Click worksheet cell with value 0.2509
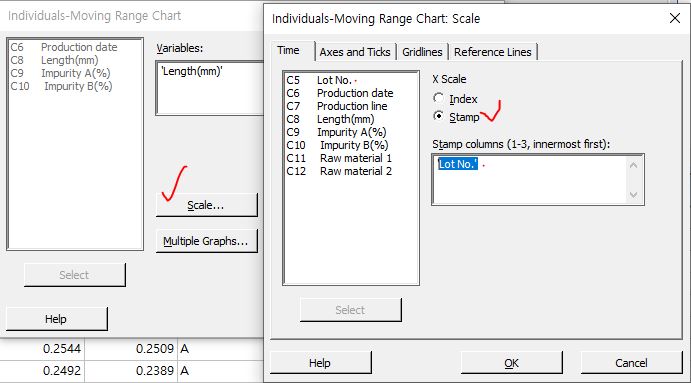The width and height of the screenshot is (691, 383). (x=131, y=349)
